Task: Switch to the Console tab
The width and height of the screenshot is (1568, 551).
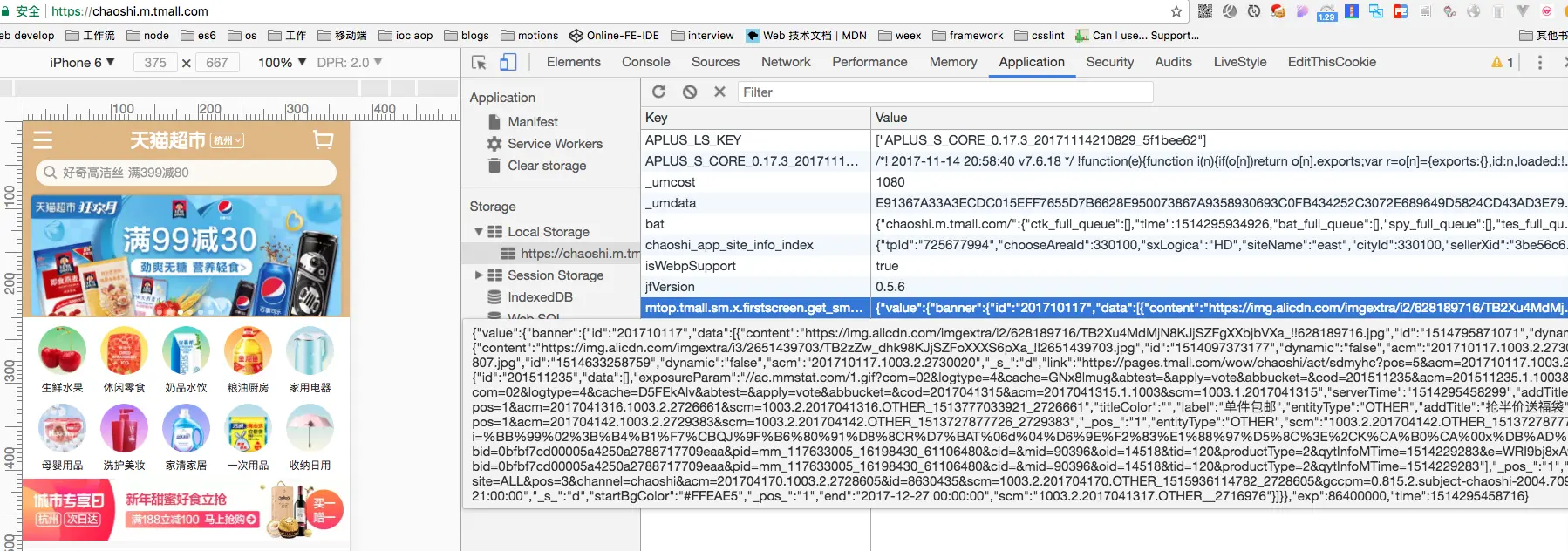Action: [646, 62]
